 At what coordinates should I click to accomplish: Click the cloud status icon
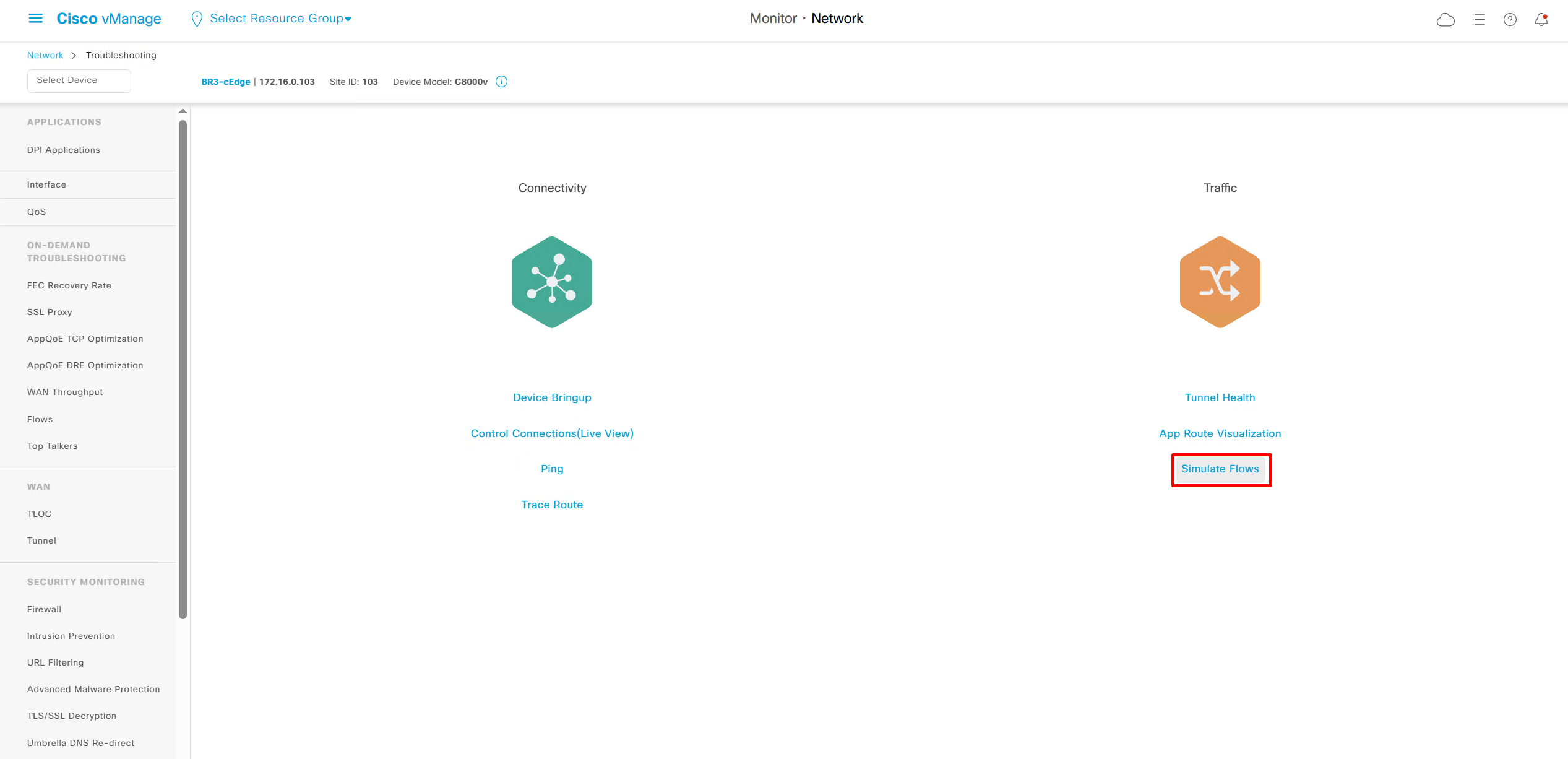[x=1445, y=20]
